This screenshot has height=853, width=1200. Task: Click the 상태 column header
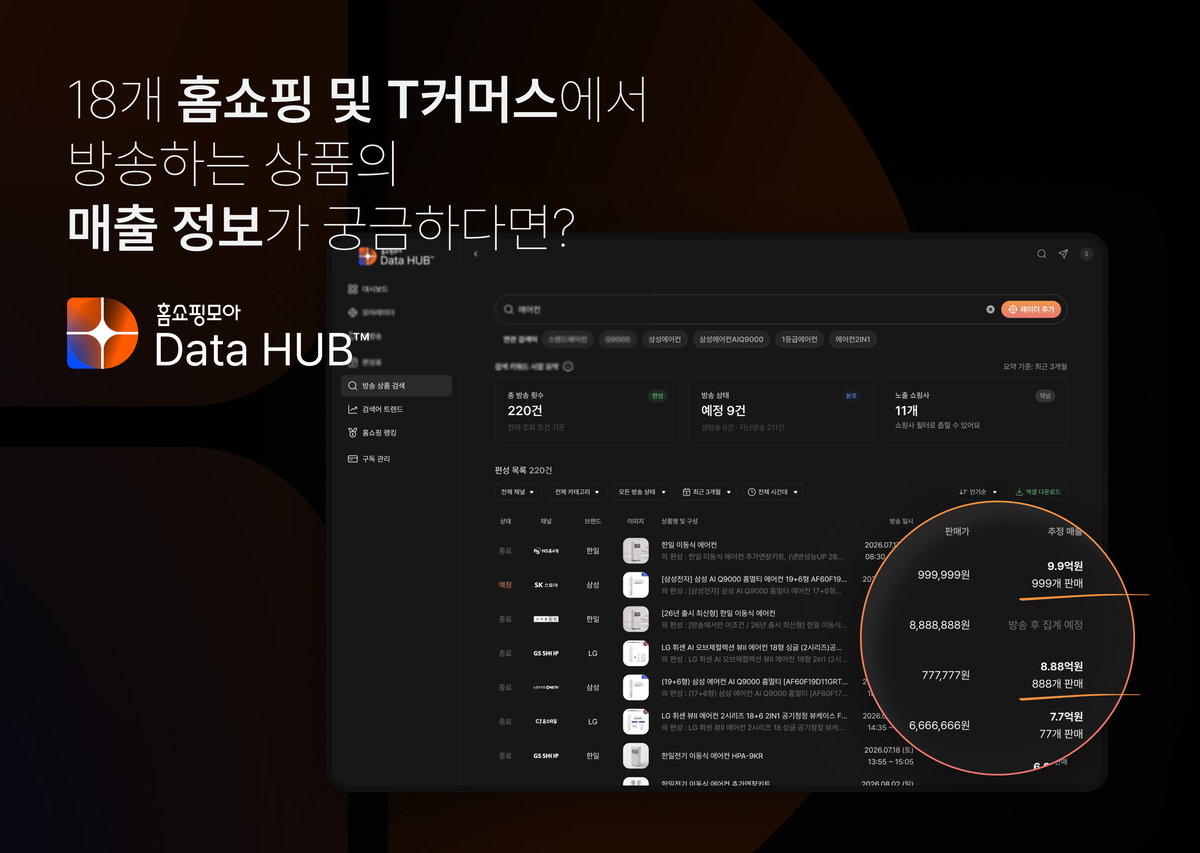click(x=505, y=521)
